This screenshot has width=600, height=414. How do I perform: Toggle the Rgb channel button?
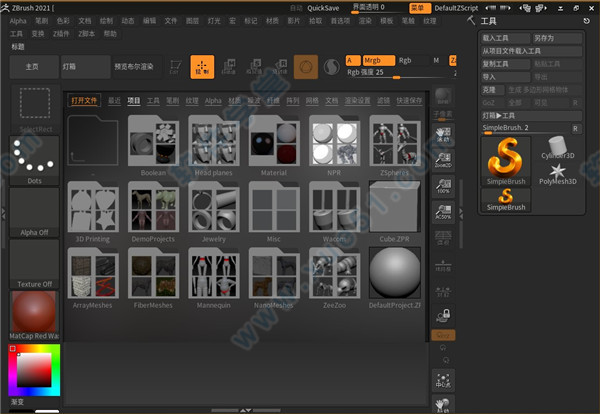click(406, 60)
